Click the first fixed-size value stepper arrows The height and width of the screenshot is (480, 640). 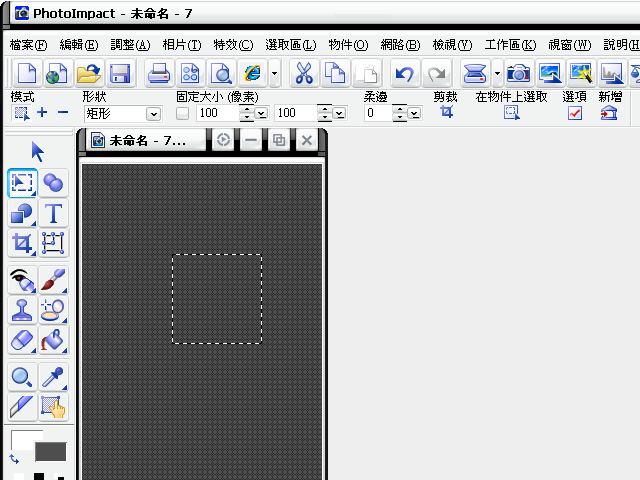coord(247,113)
